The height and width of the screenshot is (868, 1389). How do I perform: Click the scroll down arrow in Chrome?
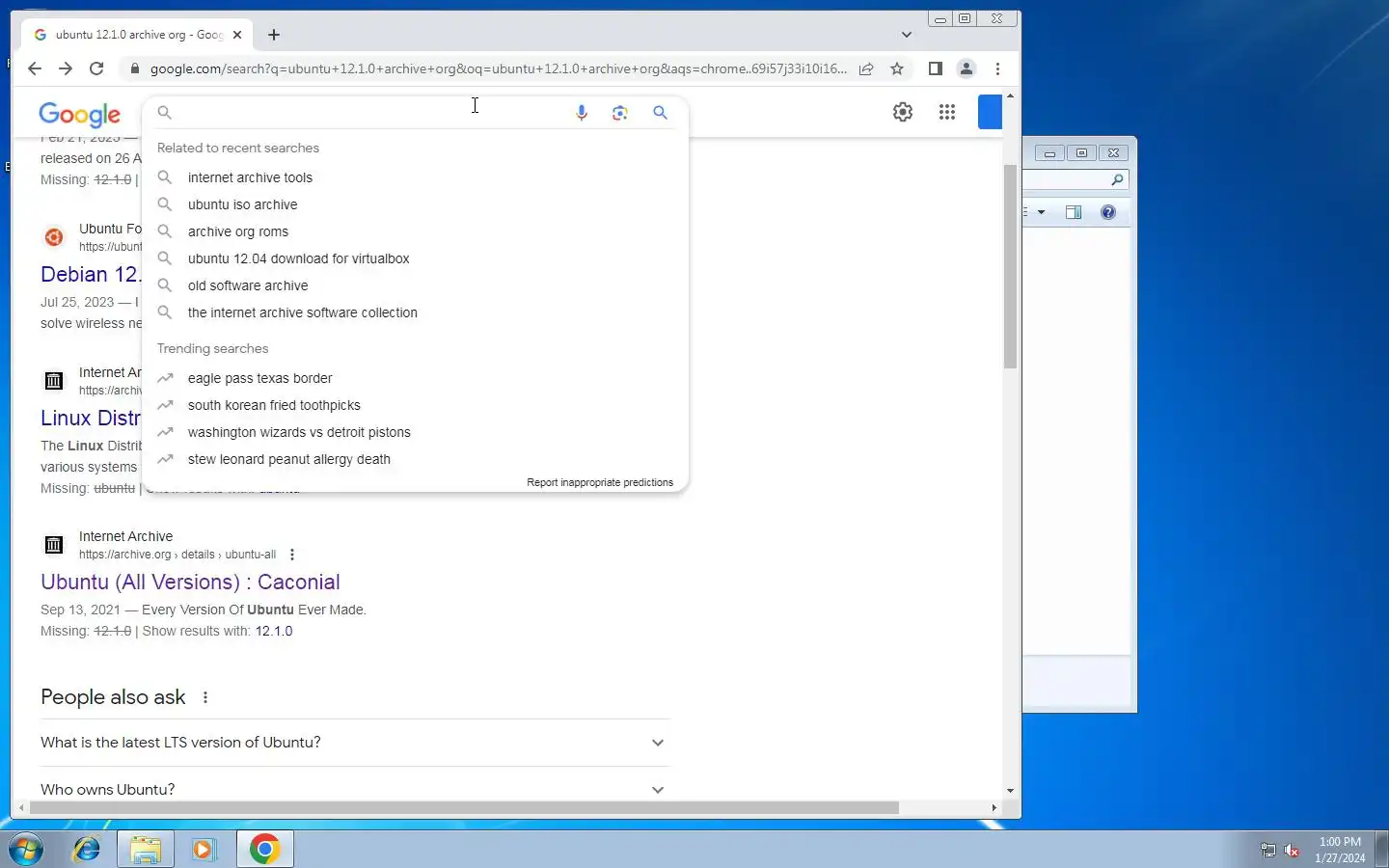click(1010, 791)
